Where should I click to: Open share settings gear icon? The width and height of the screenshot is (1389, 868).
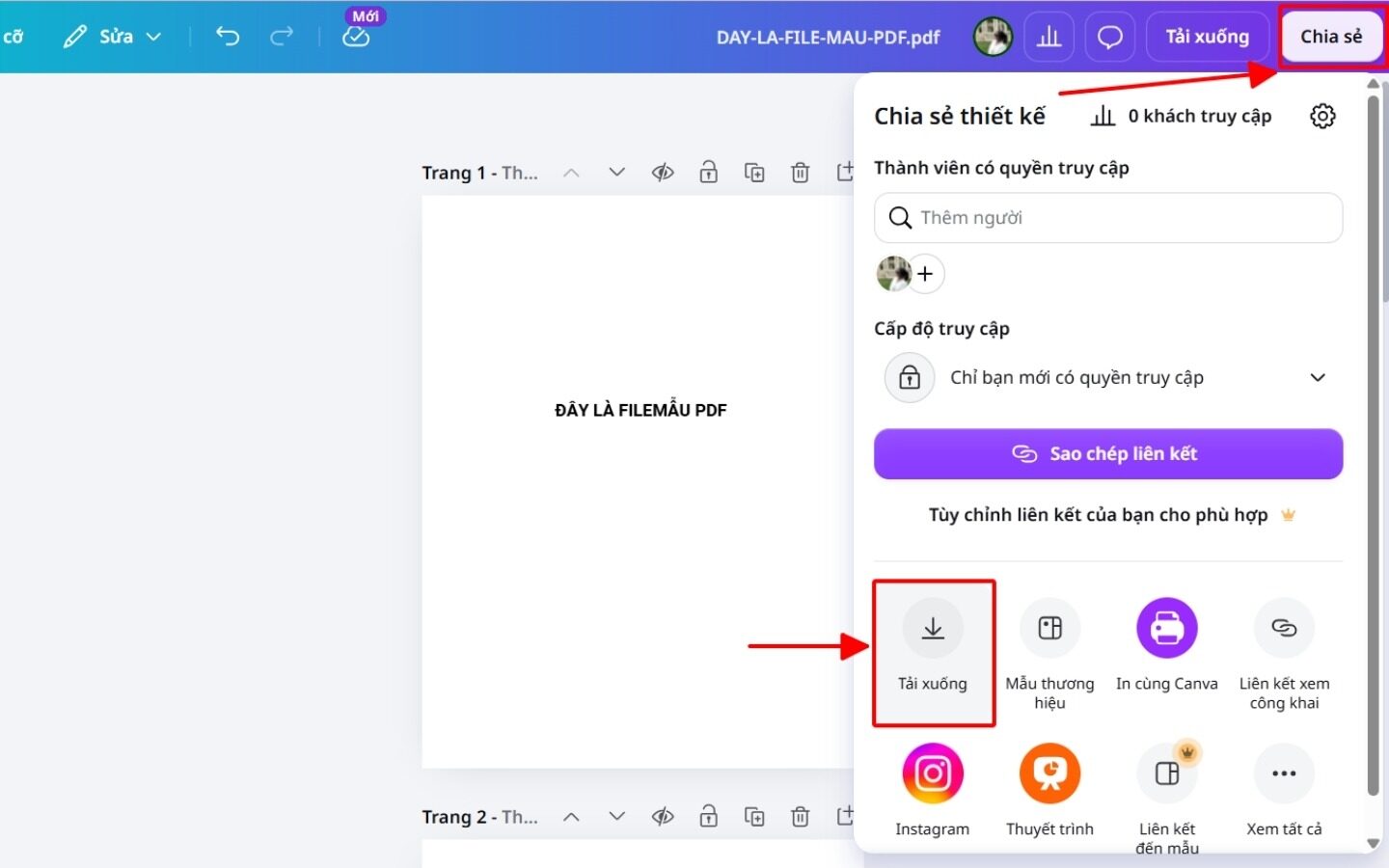tap(1322, 116)
